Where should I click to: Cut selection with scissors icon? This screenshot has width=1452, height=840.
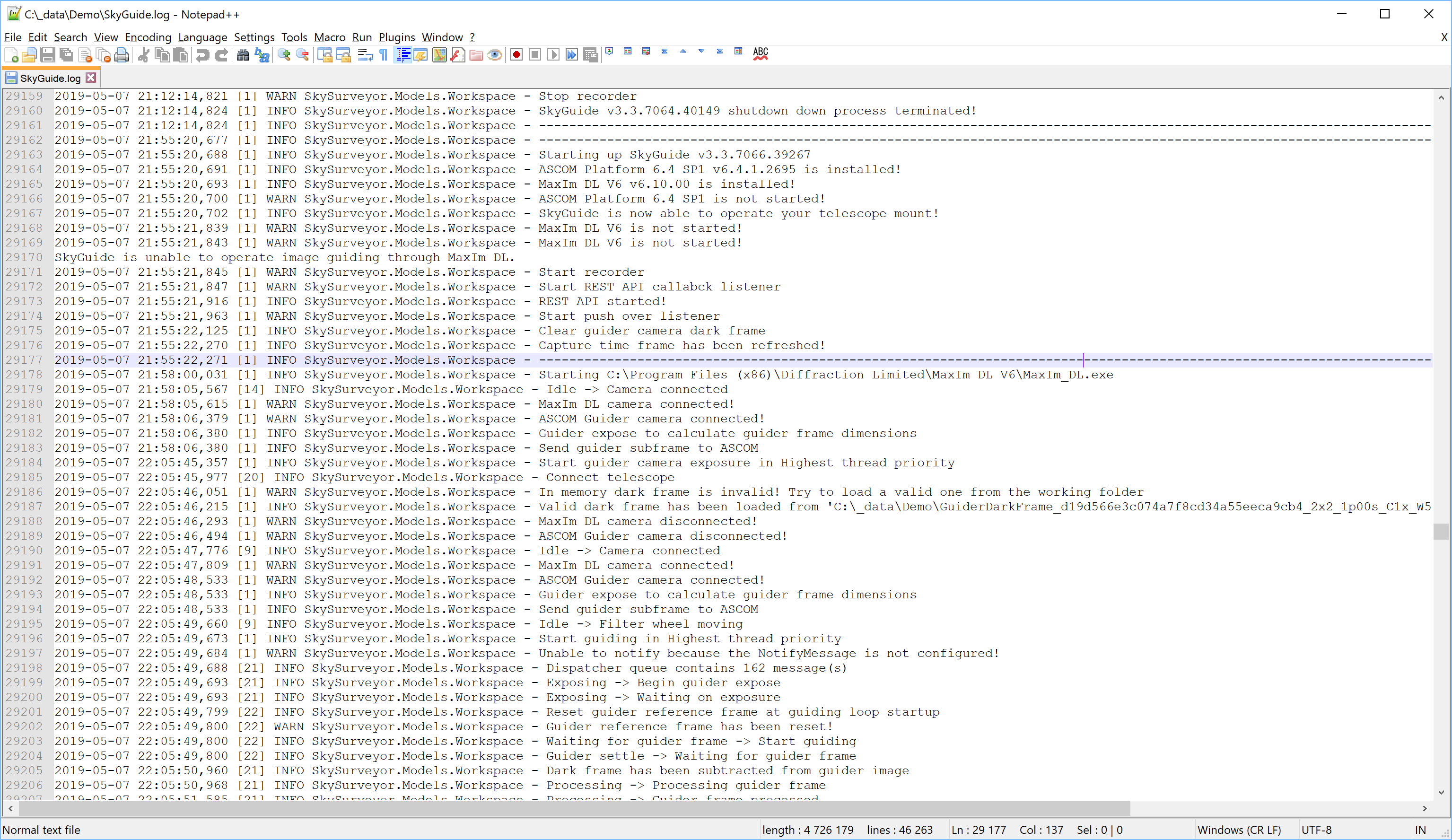tap(144, 55)
